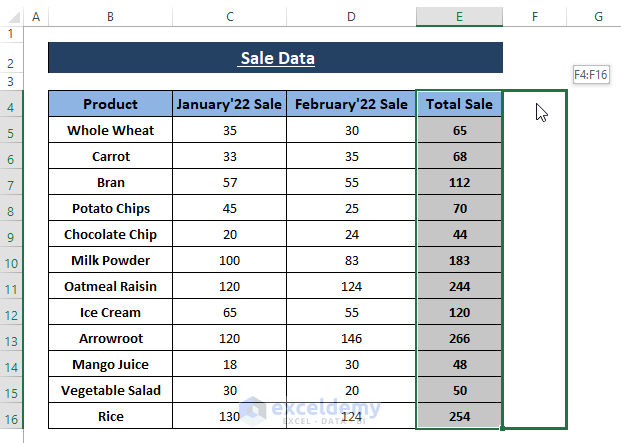Select column B header
Viewport: 621px width, 443px height.
(110, 17)
